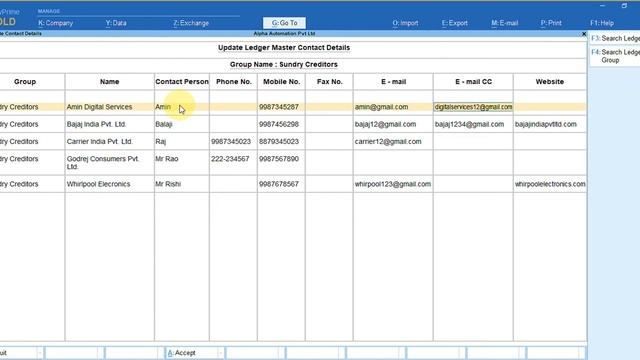Click e-mail whirpool123@gmail.com
The height and width of the screenshot is (360, 640).
pos(393,184)
